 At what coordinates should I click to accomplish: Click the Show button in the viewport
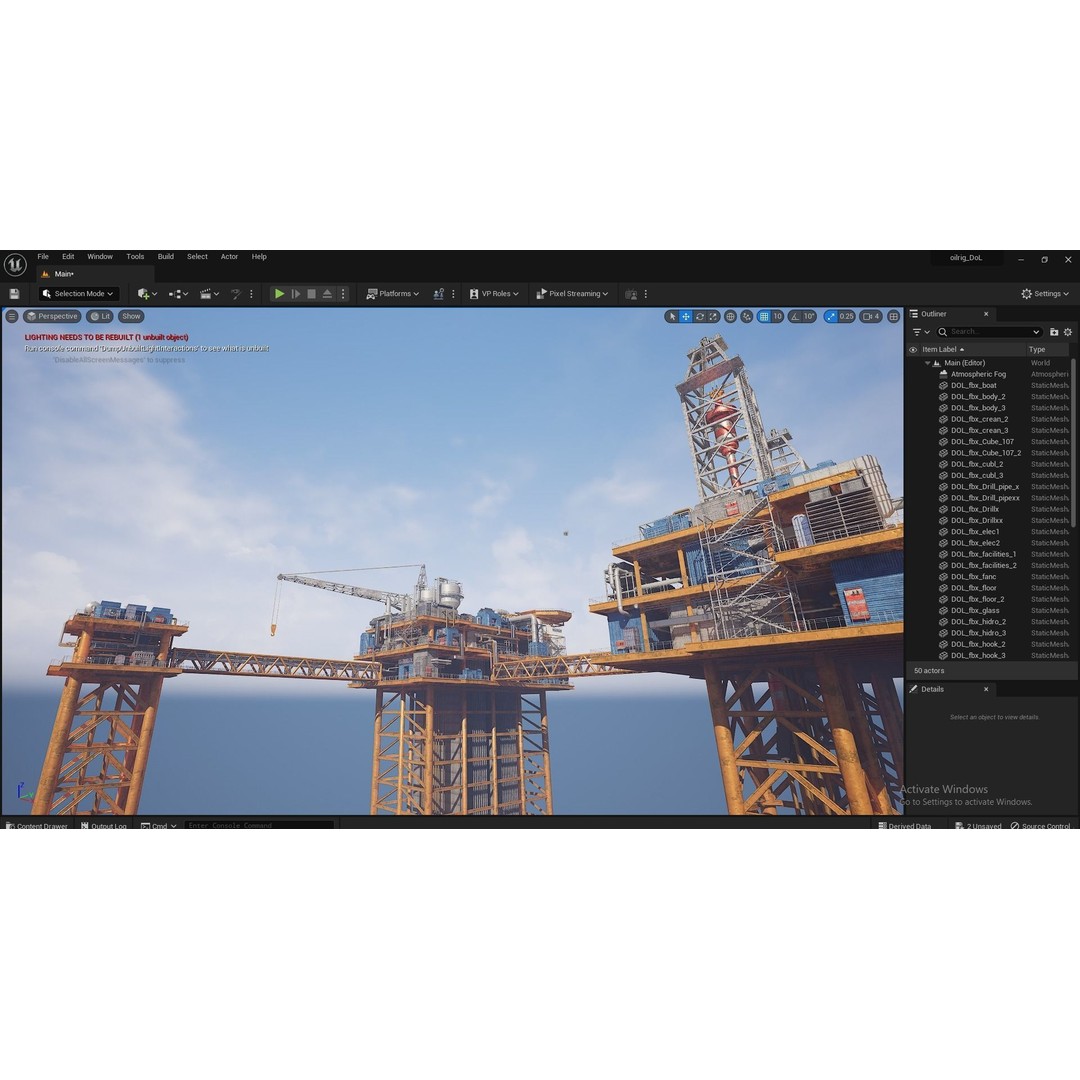tap(131, 316)
